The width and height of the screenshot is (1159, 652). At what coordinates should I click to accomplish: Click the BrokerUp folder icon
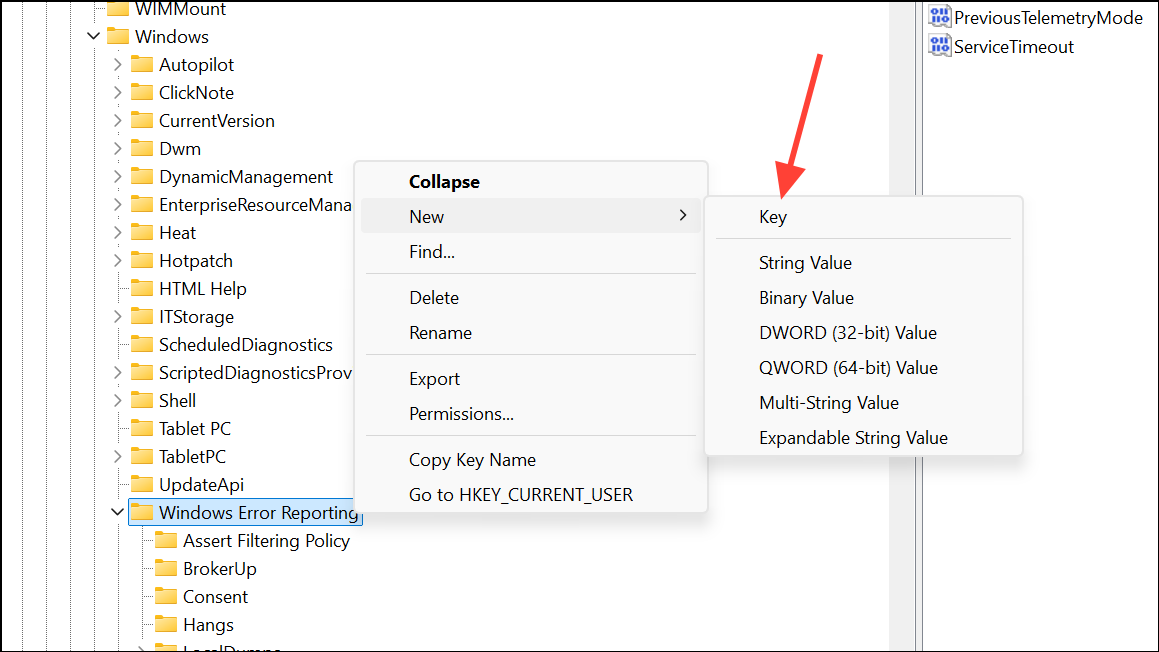166,569
